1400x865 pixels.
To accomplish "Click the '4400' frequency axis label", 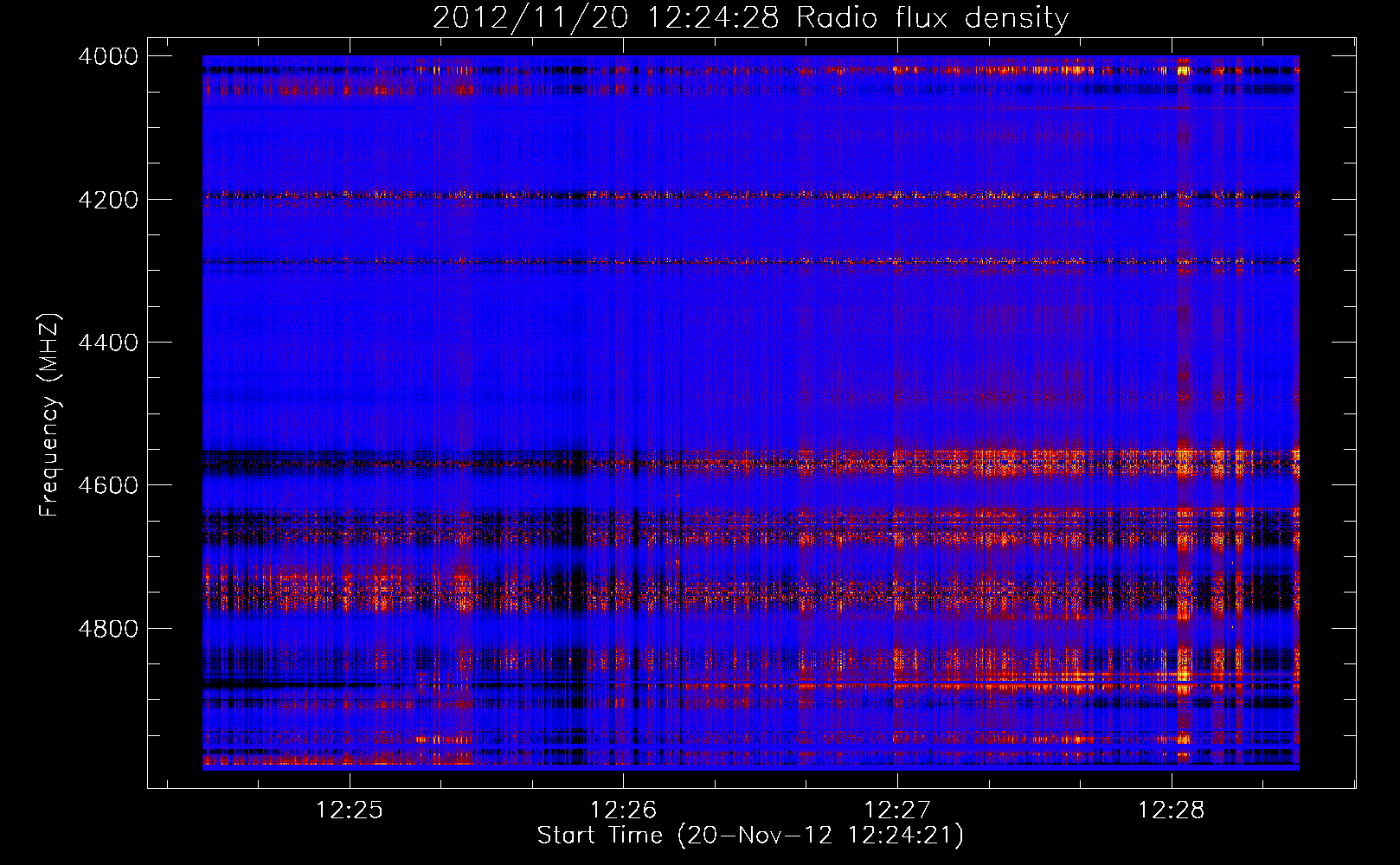I will pyautogui.click(x=108, y=343).
